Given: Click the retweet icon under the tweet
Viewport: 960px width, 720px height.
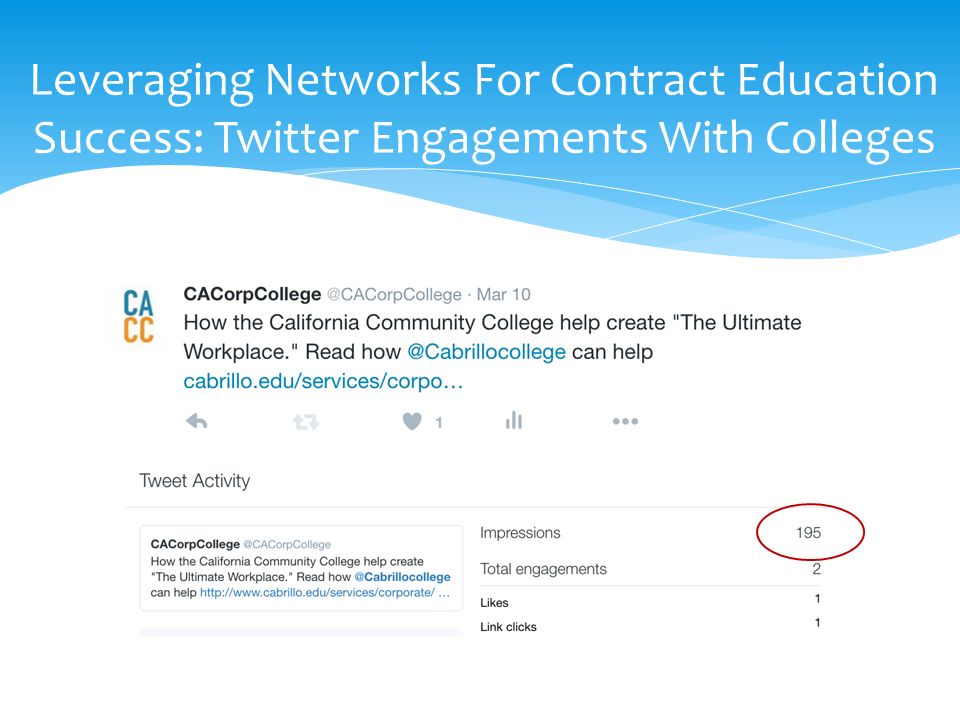Looking at the screenshot, I should (x=306, y=421).
